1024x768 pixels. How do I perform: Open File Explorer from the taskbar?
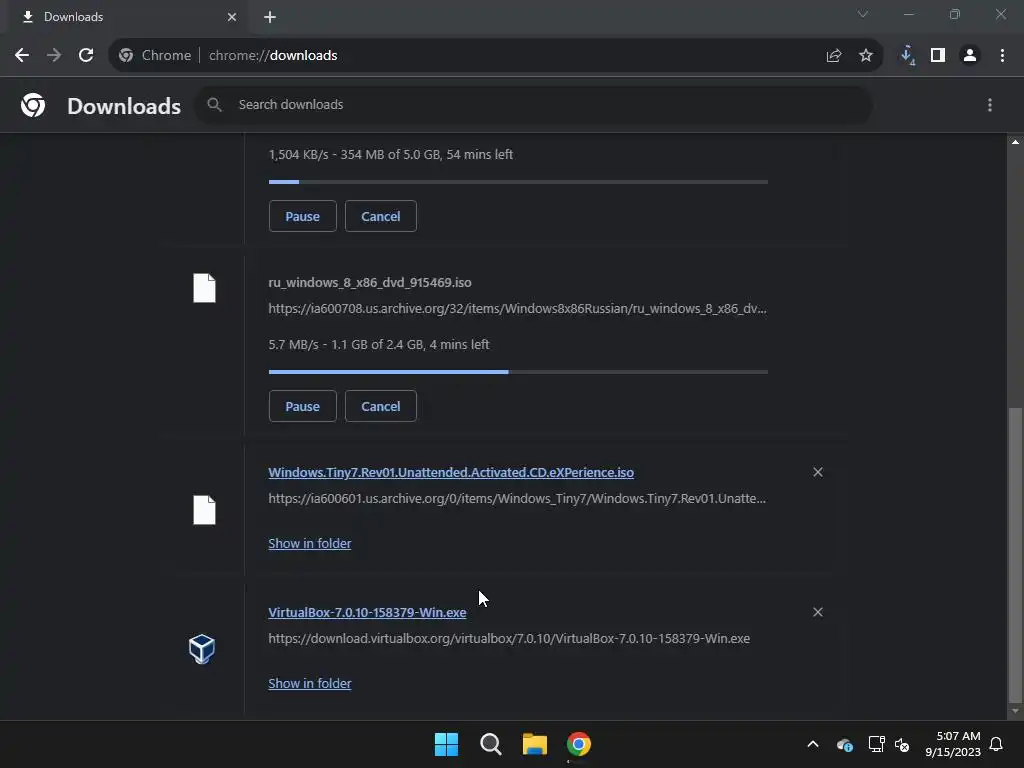click(x=534, y=744)
